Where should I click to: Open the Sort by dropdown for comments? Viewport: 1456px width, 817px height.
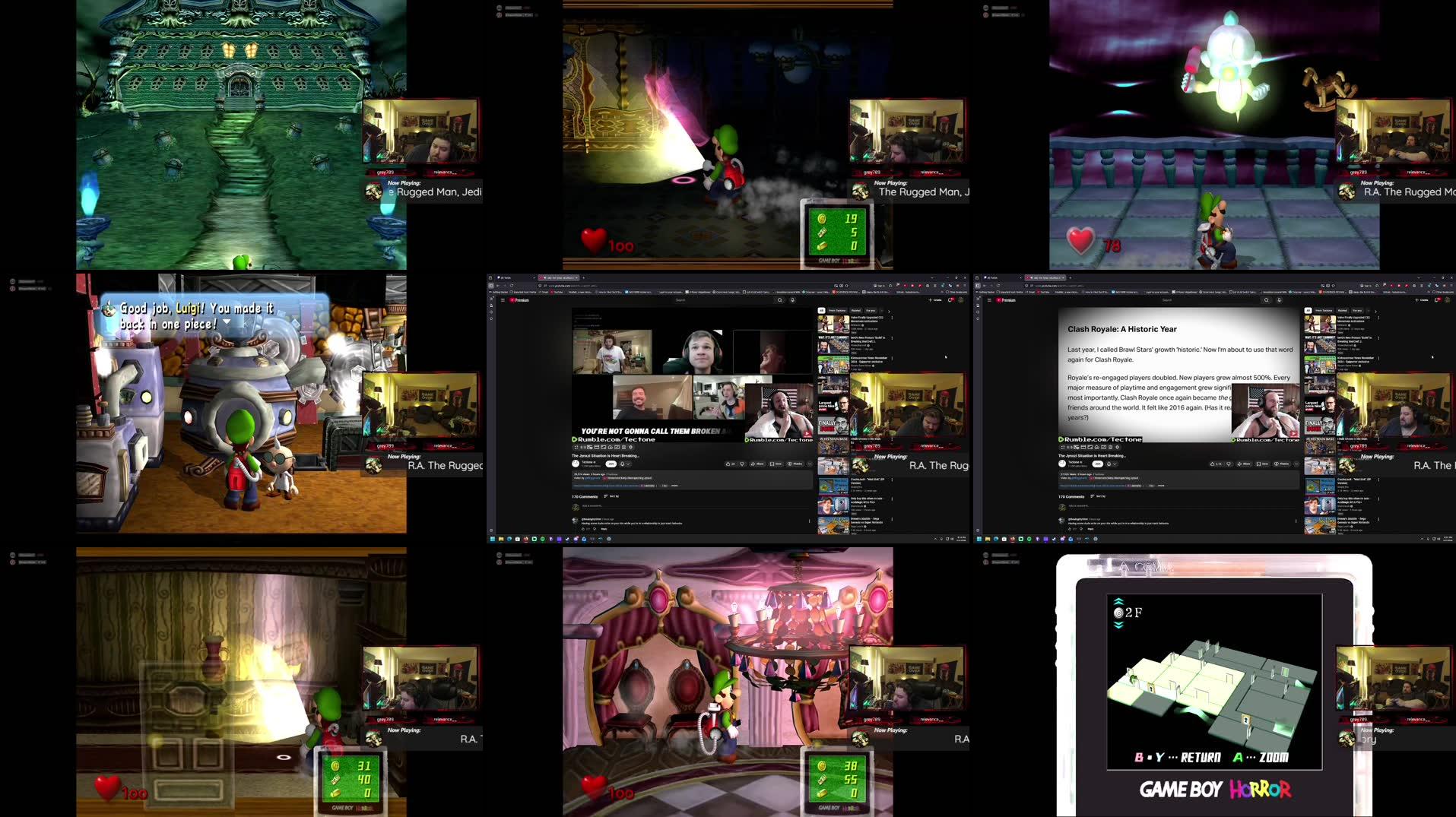point(614,496)
